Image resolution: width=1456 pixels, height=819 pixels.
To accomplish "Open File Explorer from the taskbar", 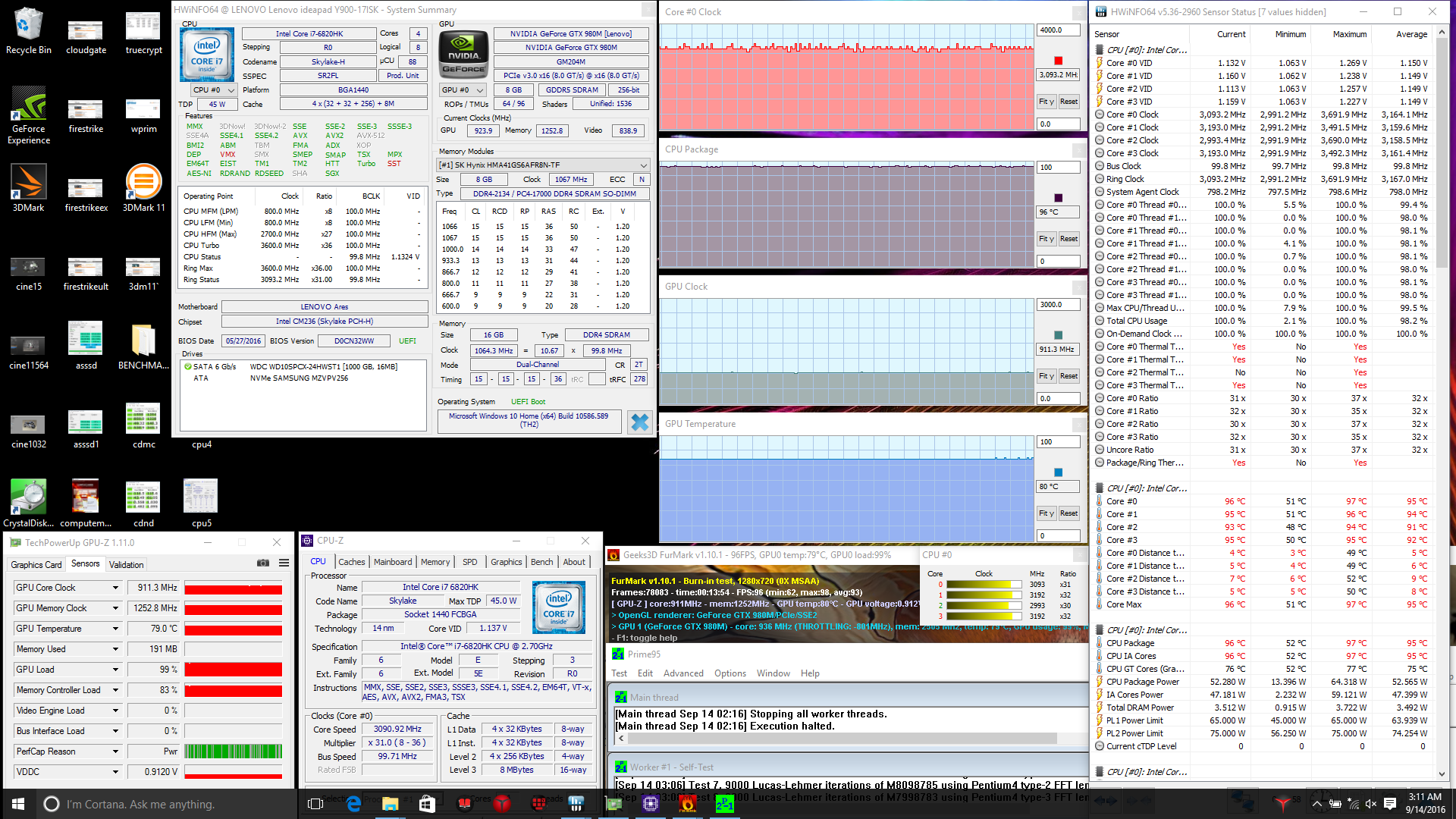I will pyautogui.click(x=390, y=804).
